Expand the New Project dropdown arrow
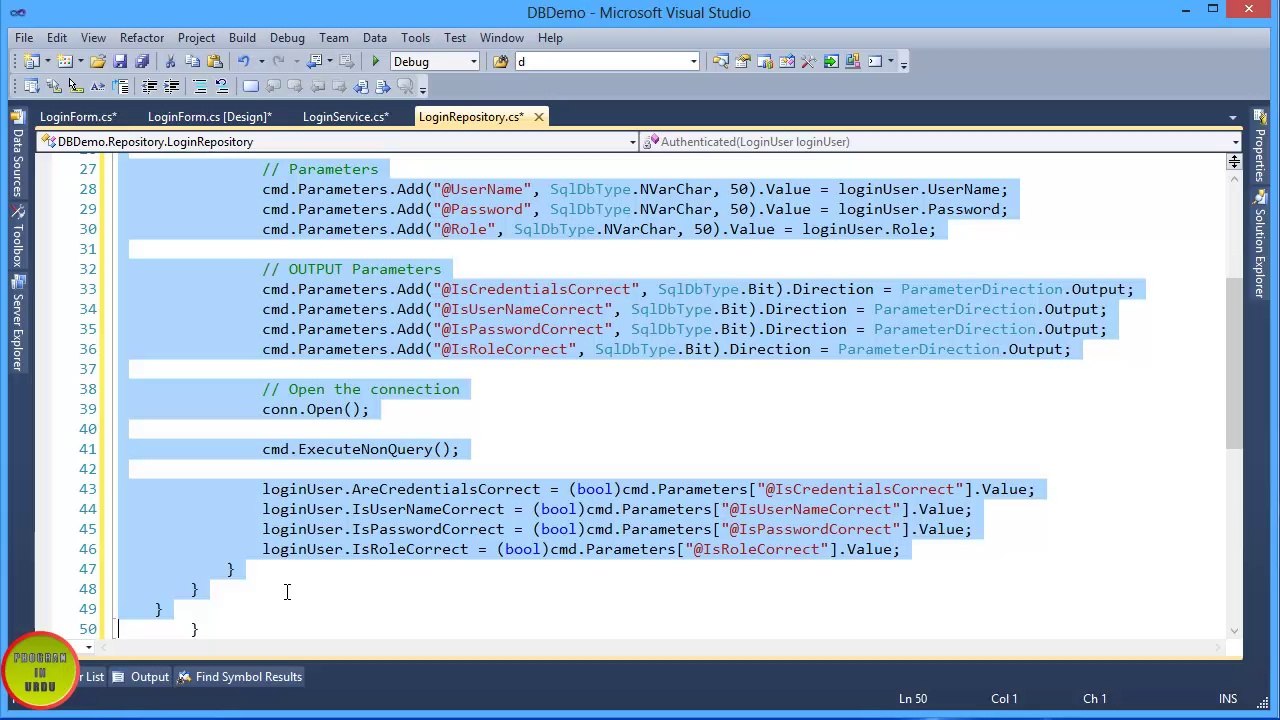Screen dimensions: 1280x720 47,61
